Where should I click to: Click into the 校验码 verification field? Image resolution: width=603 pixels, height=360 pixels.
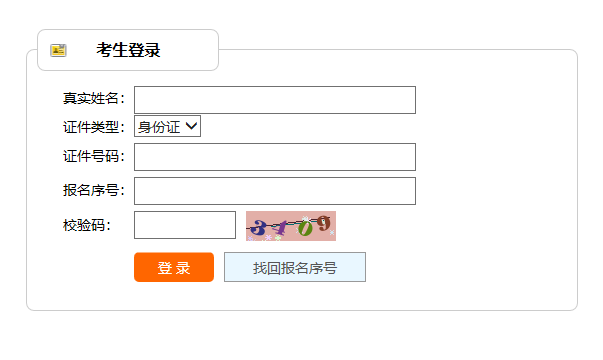click(x=185, y=225)
